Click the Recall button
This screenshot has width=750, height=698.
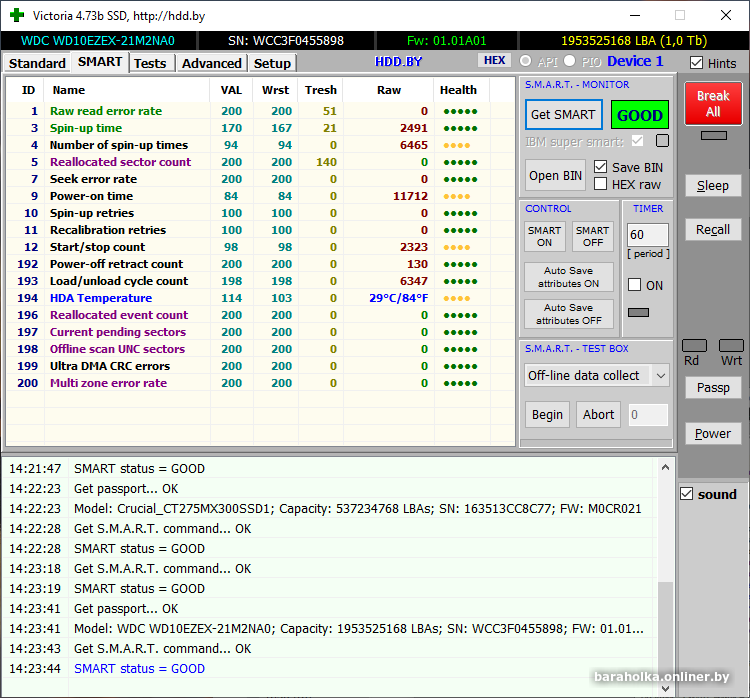(x=713, y=230)
